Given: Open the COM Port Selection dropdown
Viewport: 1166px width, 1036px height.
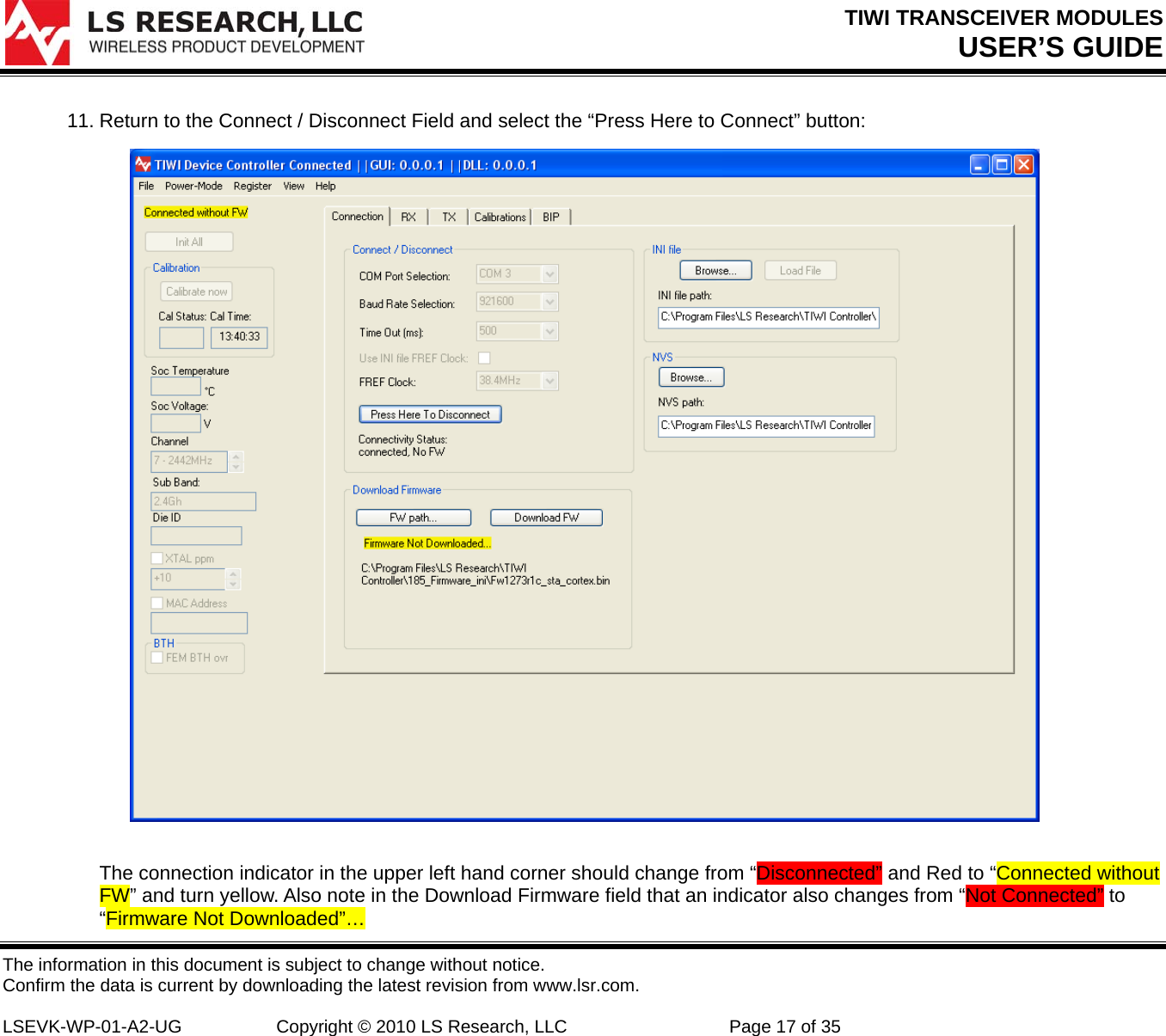Looking at the screenshot, I should pyautogui.click(x=550, y=274).
